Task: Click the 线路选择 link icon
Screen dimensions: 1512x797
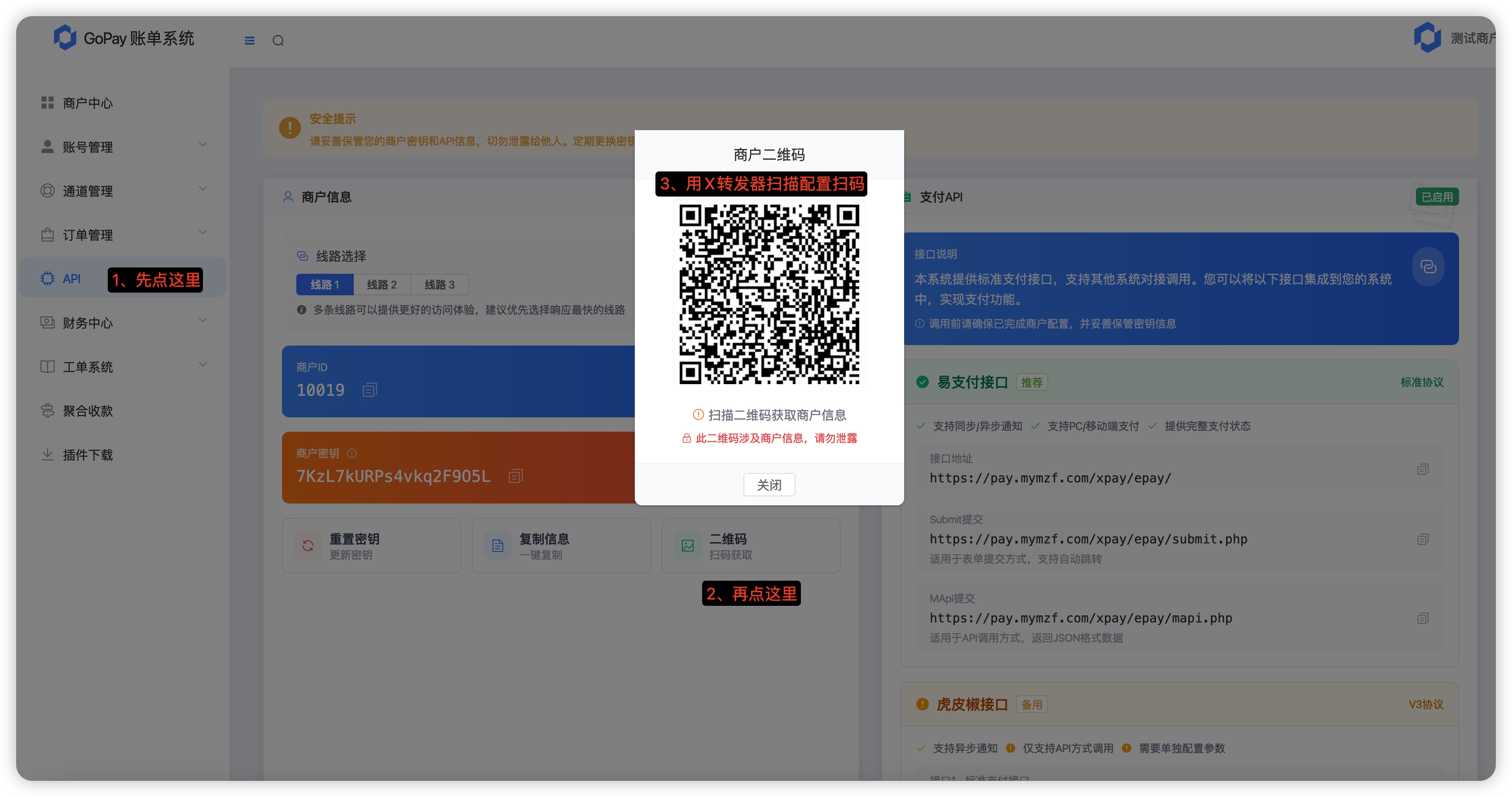Action: click(302, 256)
